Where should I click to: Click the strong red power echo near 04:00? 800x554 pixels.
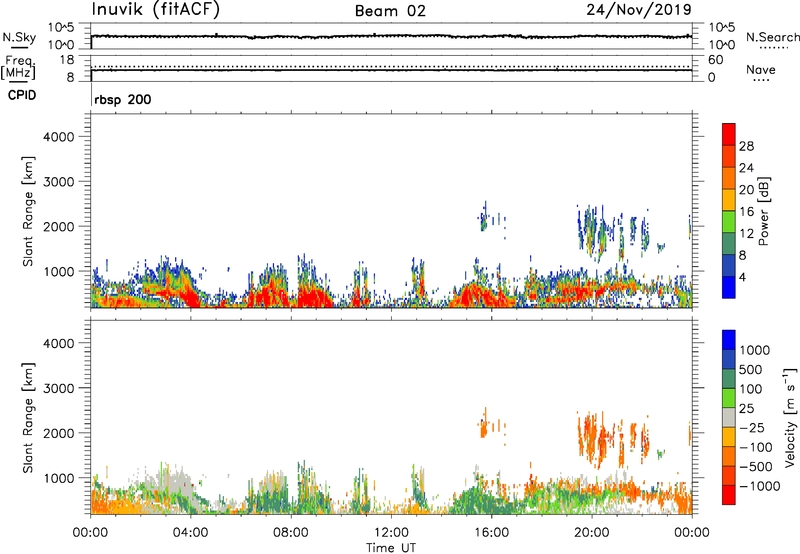pos(190,296)
